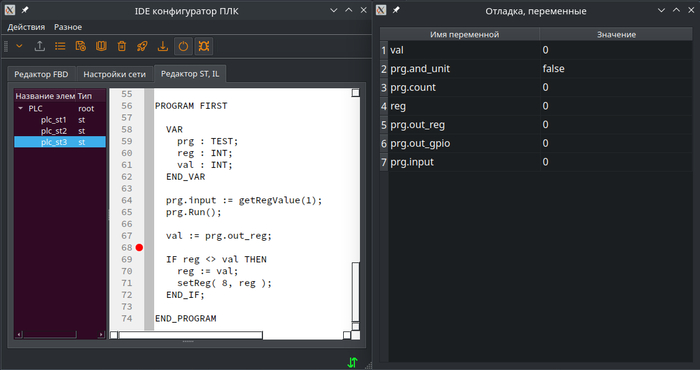Image resolution: width=700 pixels, height=370 pixels.
Task: Click the 'false' value of prg.and_unit
Action: pyautogui.click(x=554, y=69)
